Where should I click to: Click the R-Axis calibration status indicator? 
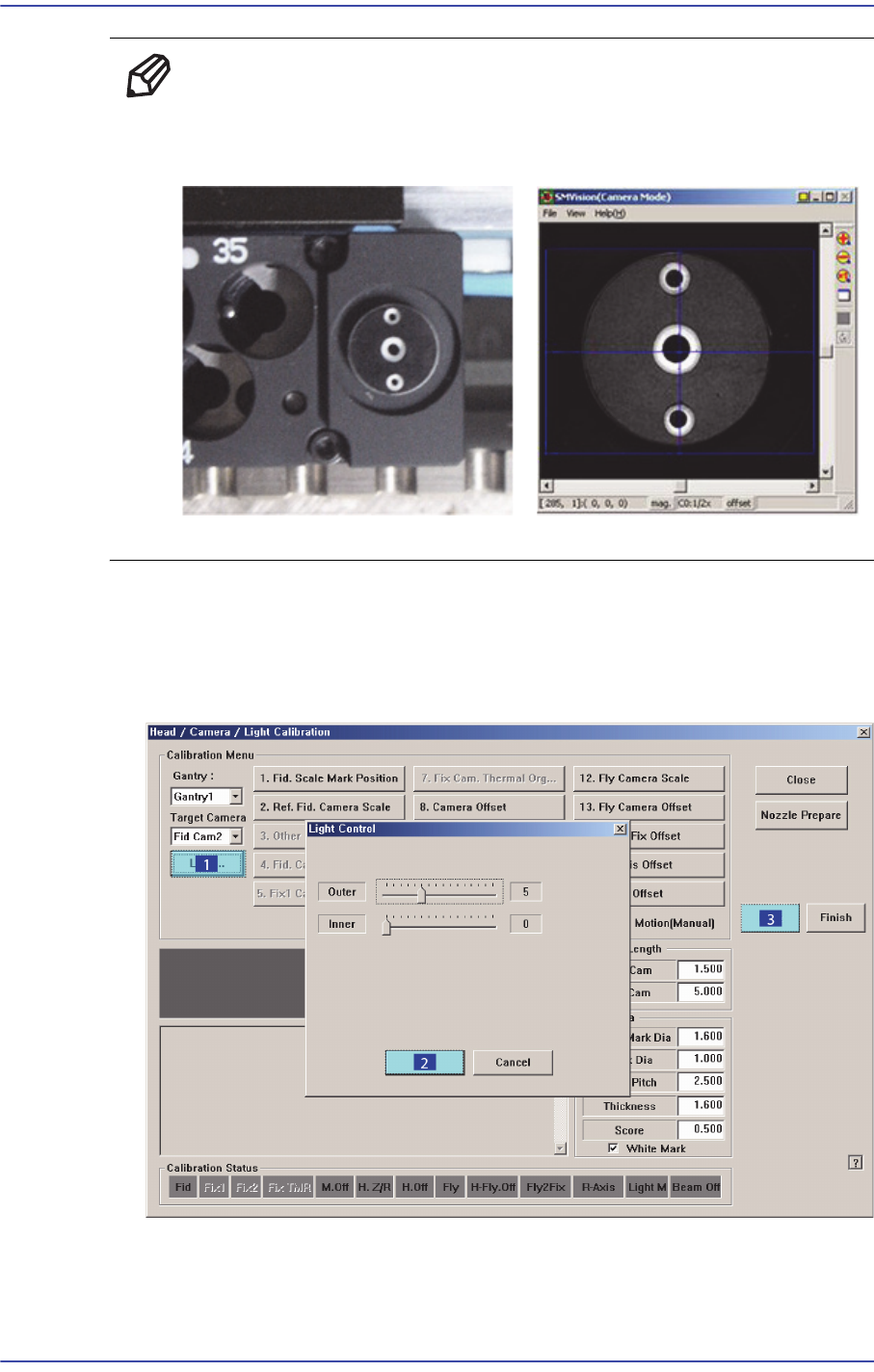(598, 1187)
